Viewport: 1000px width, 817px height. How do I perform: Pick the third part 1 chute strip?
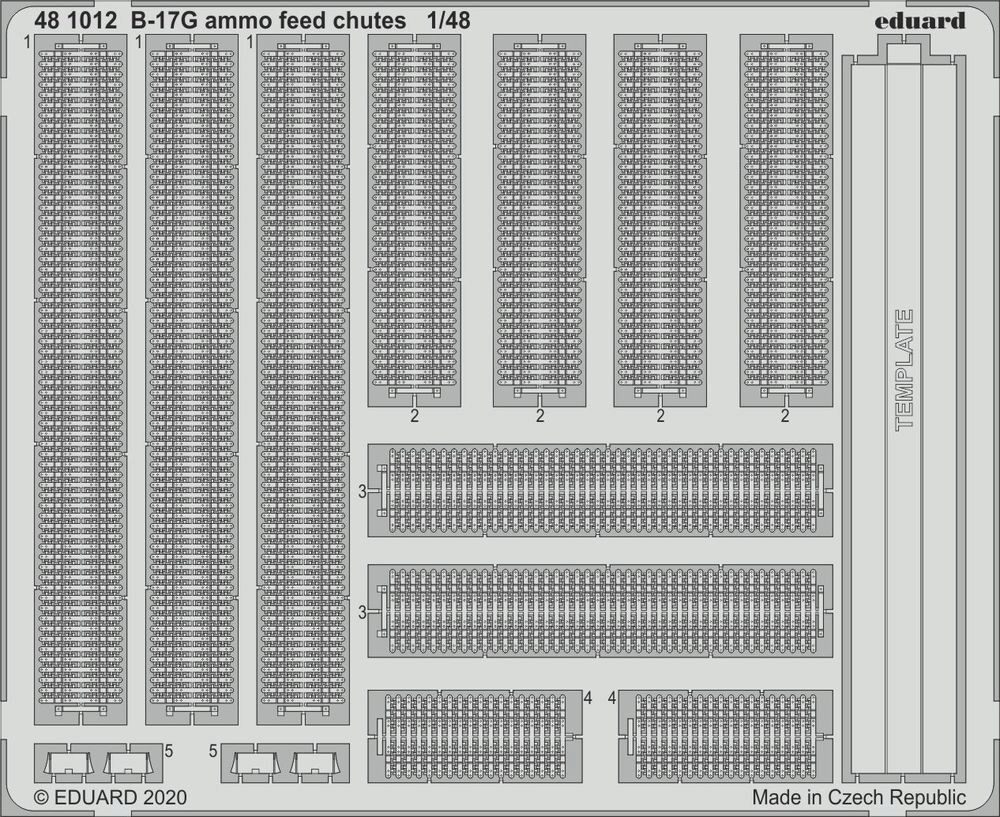click(302, 380)
